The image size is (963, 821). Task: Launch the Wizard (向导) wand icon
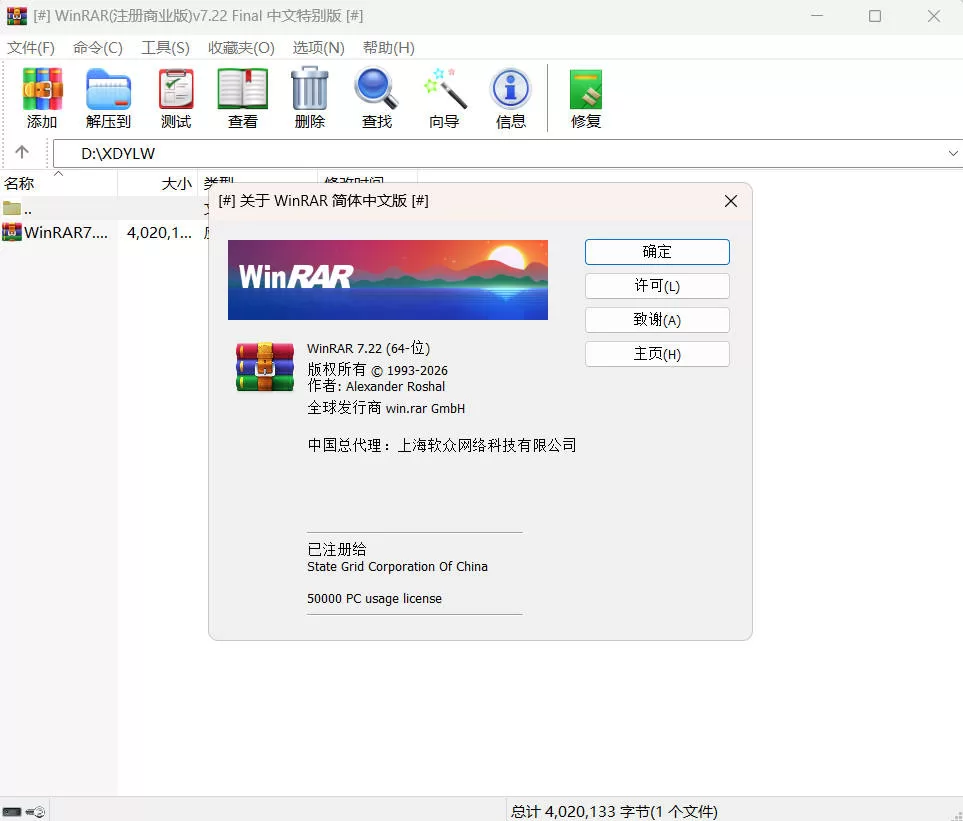(444, 88)
